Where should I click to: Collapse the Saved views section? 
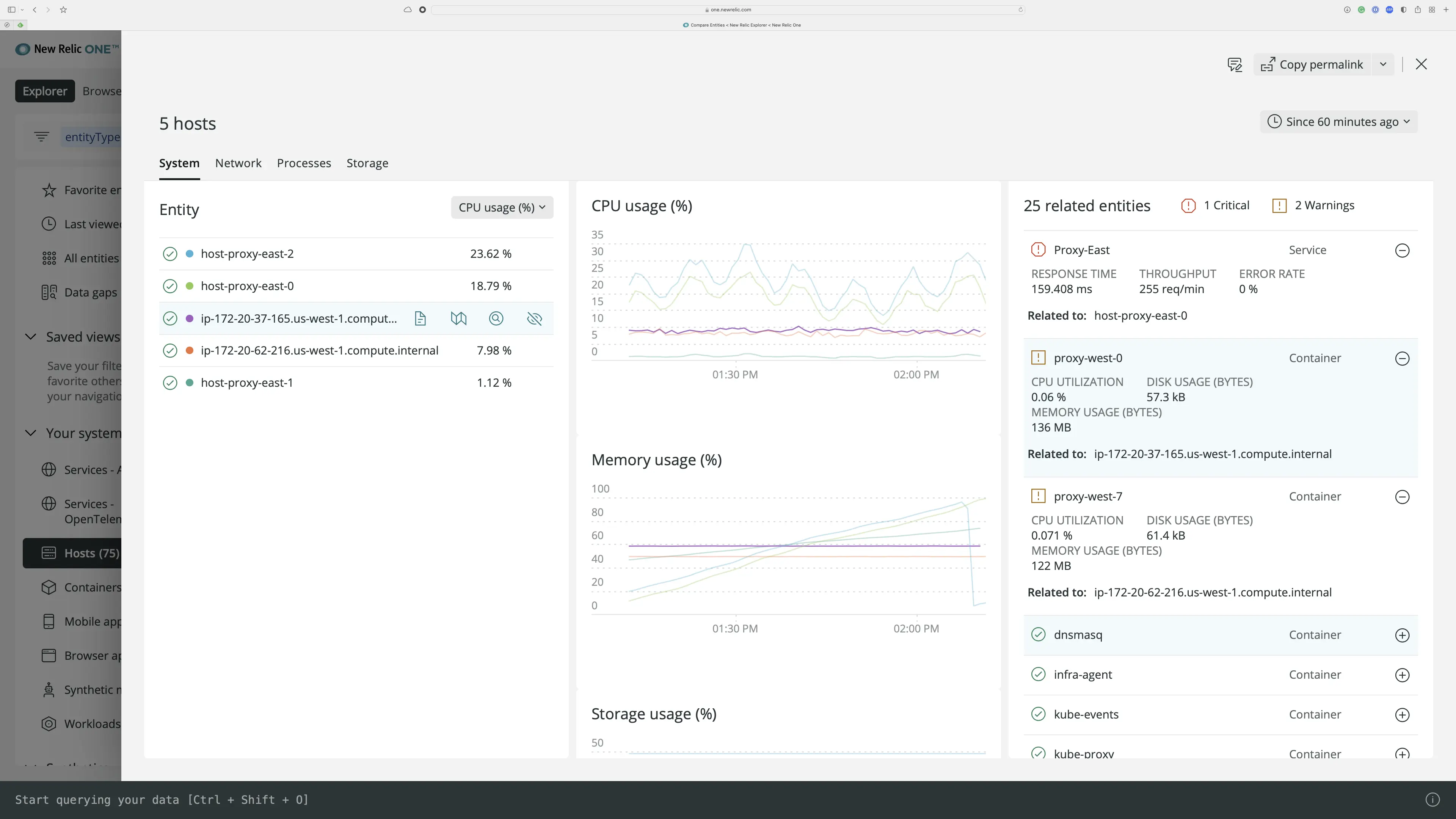tap(31, 336)
